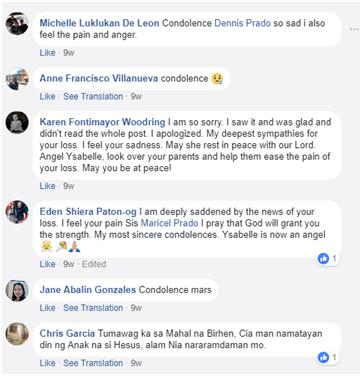Image resolution: width=362 pixels, height=376 pixels.
Task: Click the Chris Garcia name link
Action: [67, 333]
